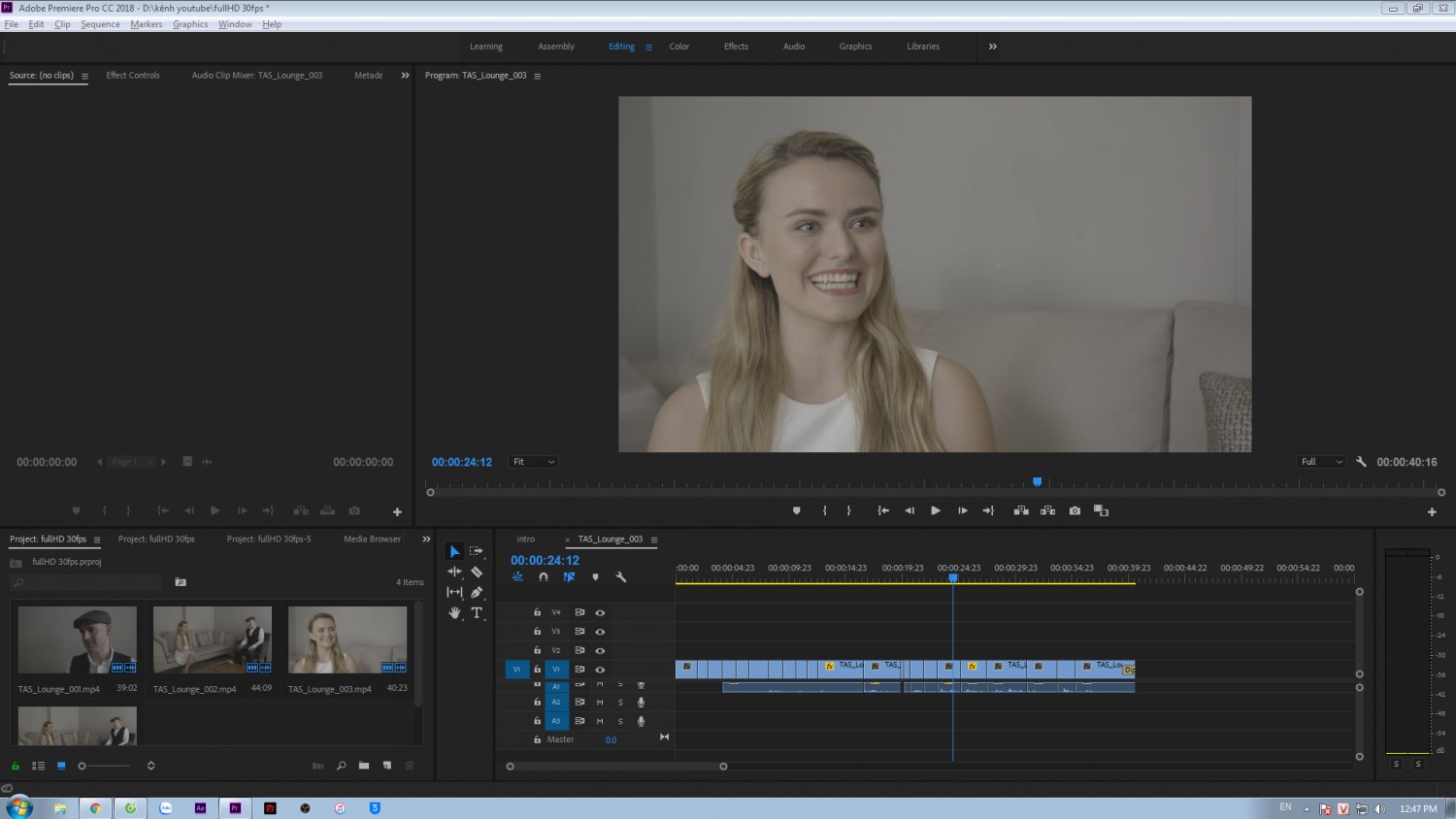This screenshot has width=1456, height=819.
Task: Click Extract button in Program monitor
Action: point(1047,510)
